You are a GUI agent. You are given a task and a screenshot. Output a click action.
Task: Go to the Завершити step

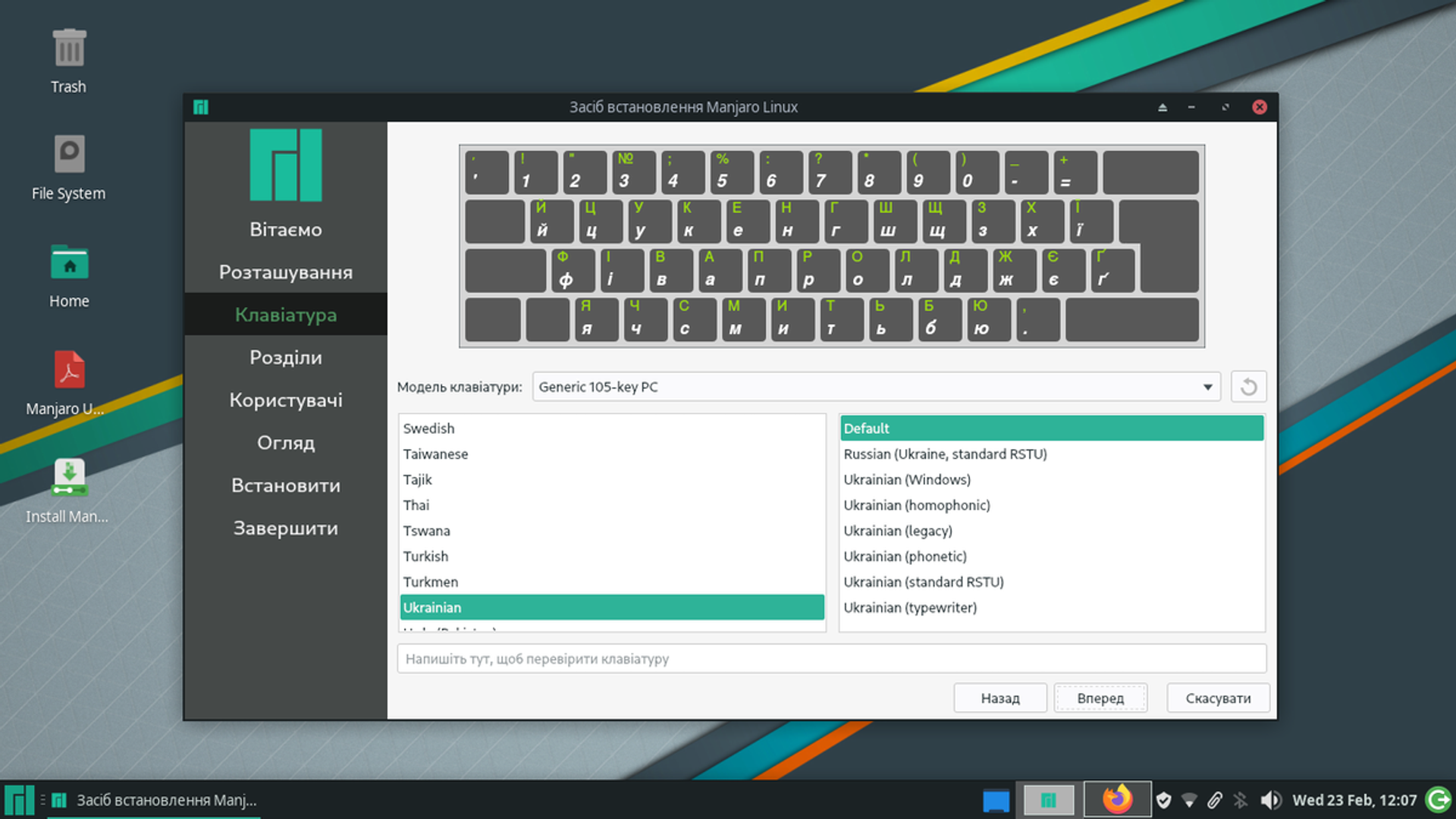(x=286, y=528)
